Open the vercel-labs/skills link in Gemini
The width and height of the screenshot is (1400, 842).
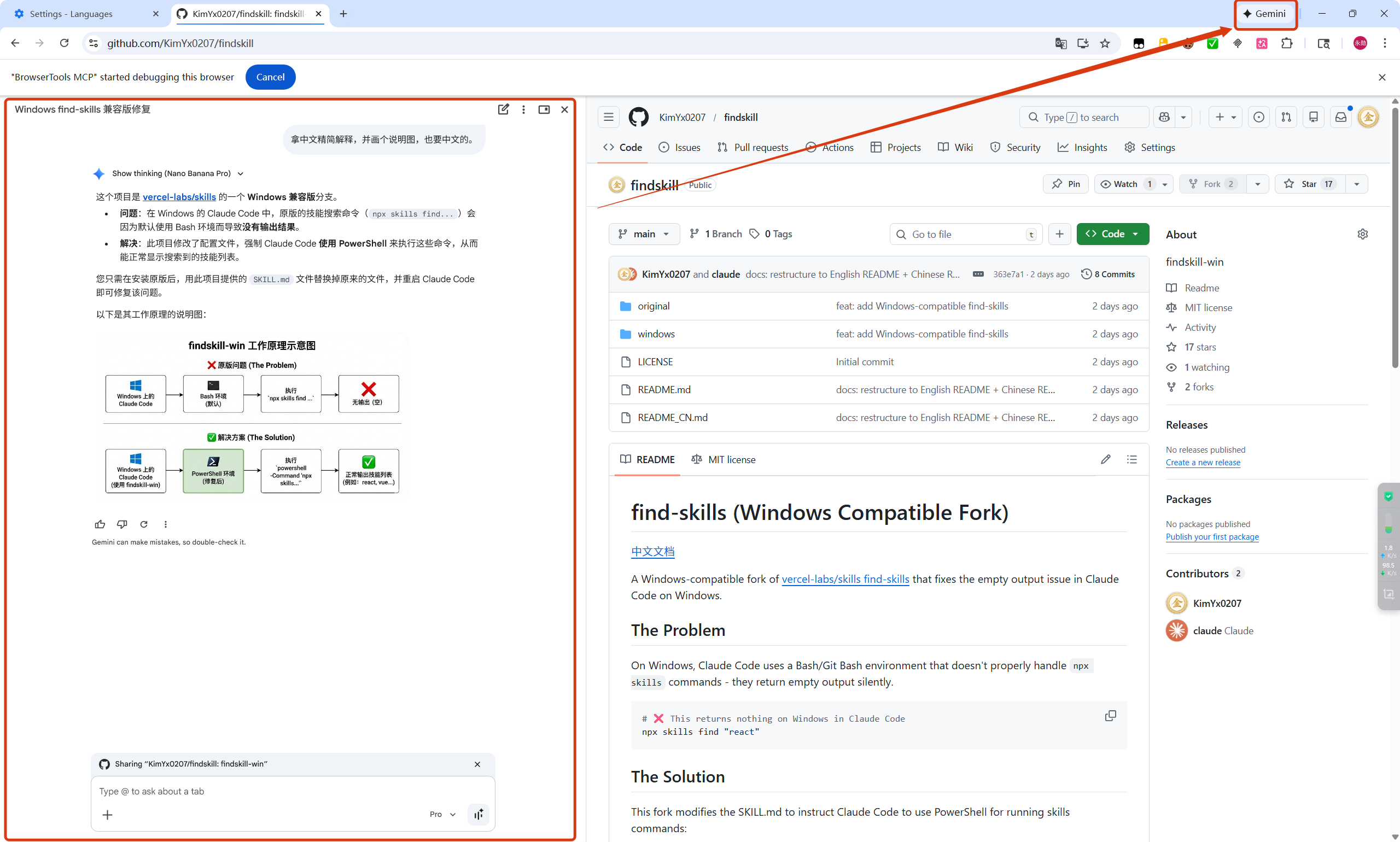(x=179, y=197)
